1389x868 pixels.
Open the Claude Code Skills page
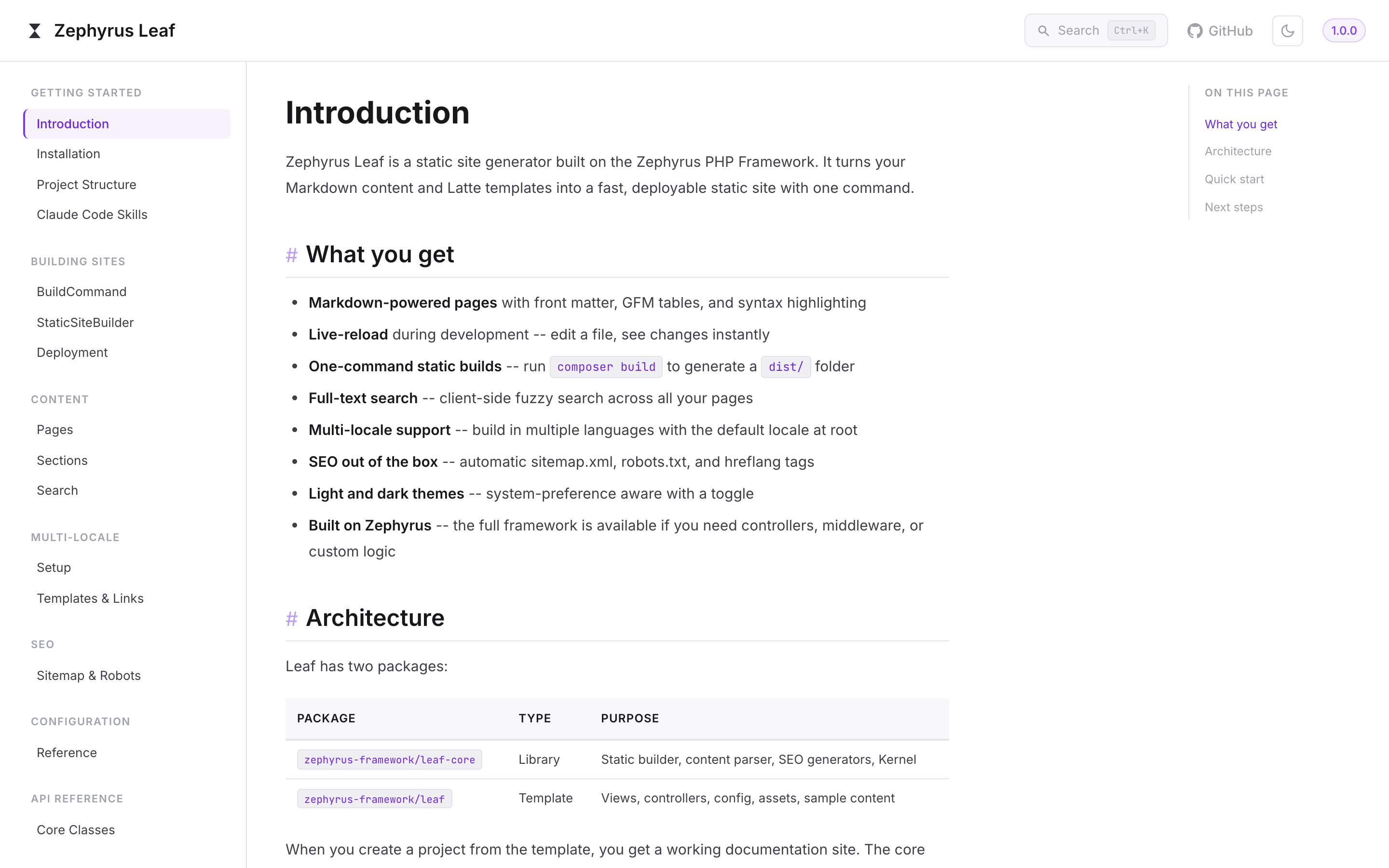click(x=93, y=214)
